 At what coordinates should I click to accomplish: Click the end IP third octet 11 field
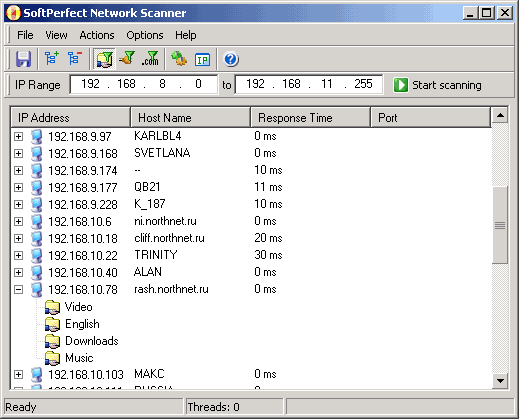tap(327, 84)
